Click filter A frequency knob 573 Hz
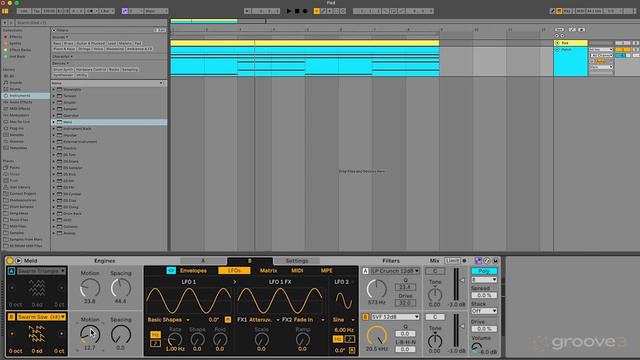Screen dimensions: 640x360 pyautogui.click(x=376, y=289)
